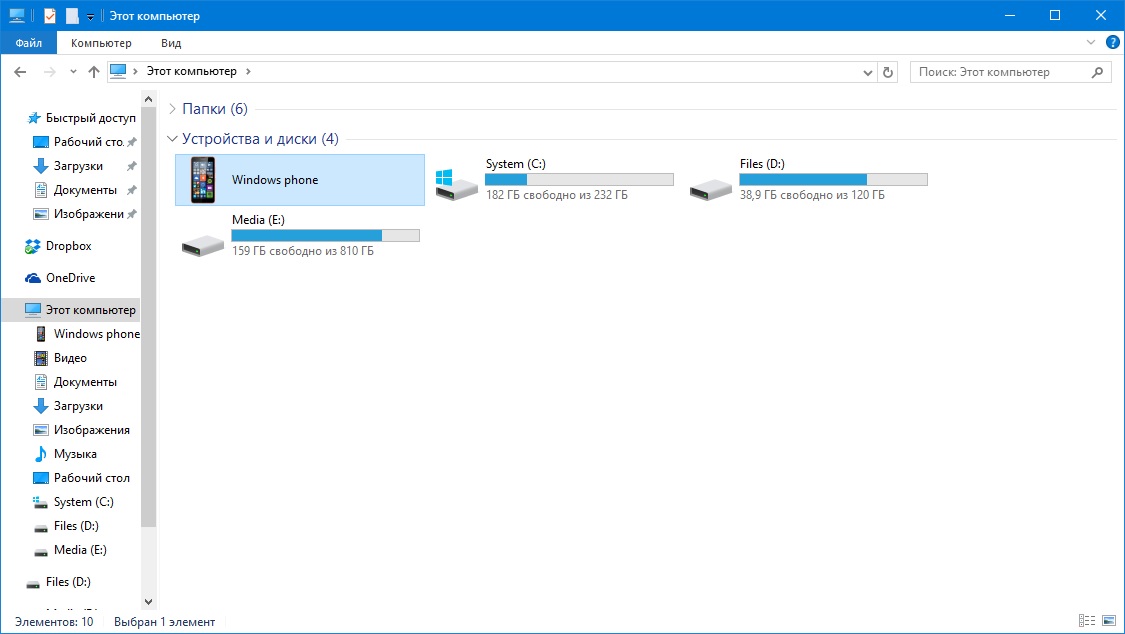The image size is (1125, 634).
Task: Click the computer icon in the address bar
Action: pos(118,71)
